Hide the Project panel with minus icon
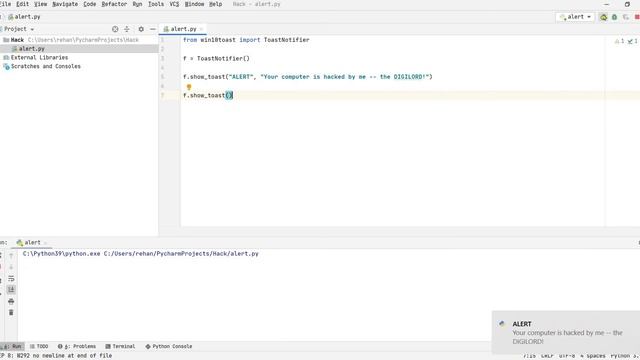The width and height of the screenshot is (640, 360). [153, 29]
